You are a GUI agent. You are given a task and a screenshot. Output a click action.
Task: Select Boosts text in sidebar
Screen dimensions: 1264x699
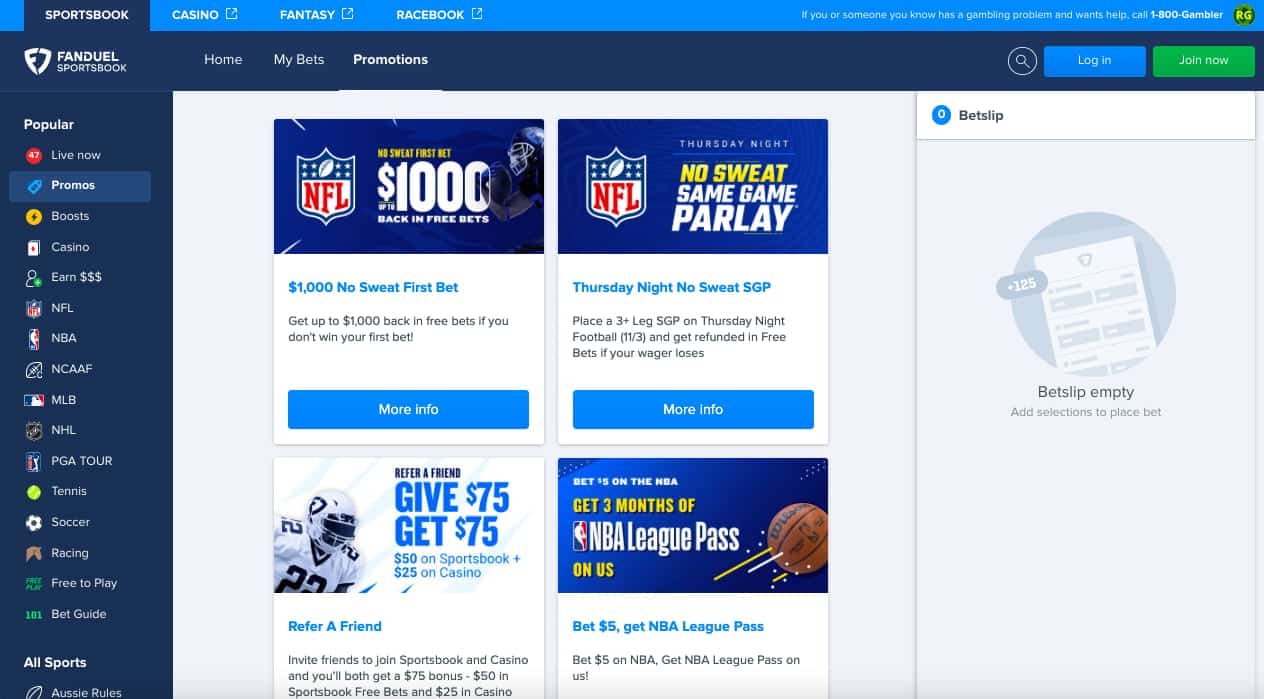(x=70, y=216)
